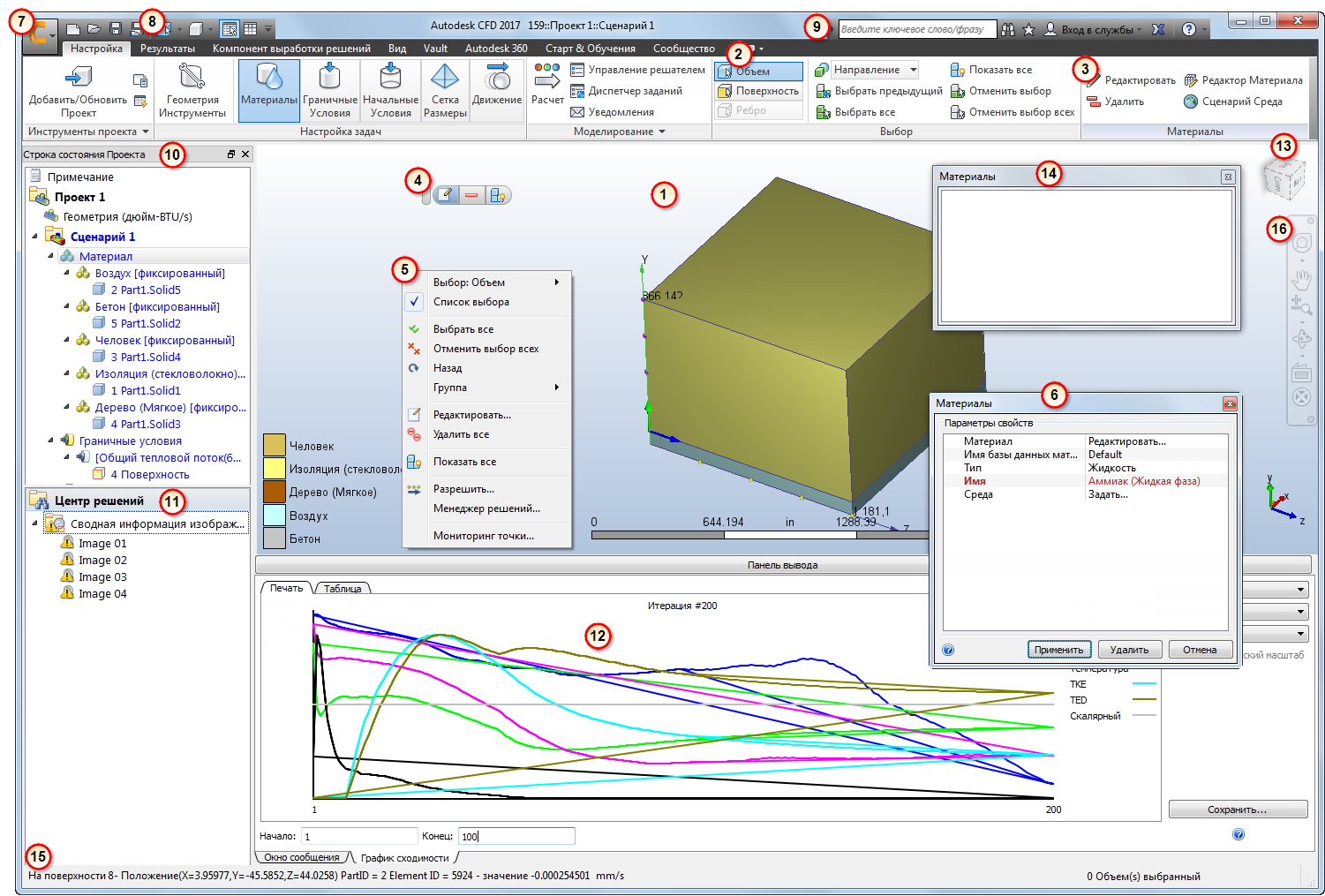
Task: Open the Vault ribbon tab
Action: [435, 49]
